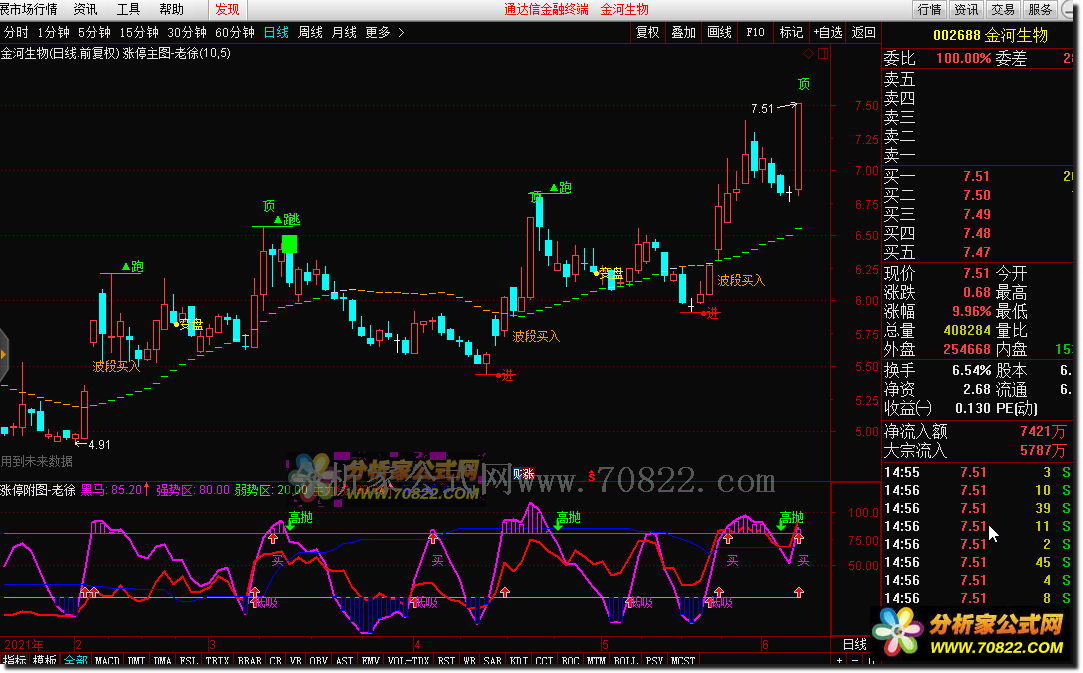Open the 复权 adjustment menu
Screen dimensions: 1083x673
[647, 32]
